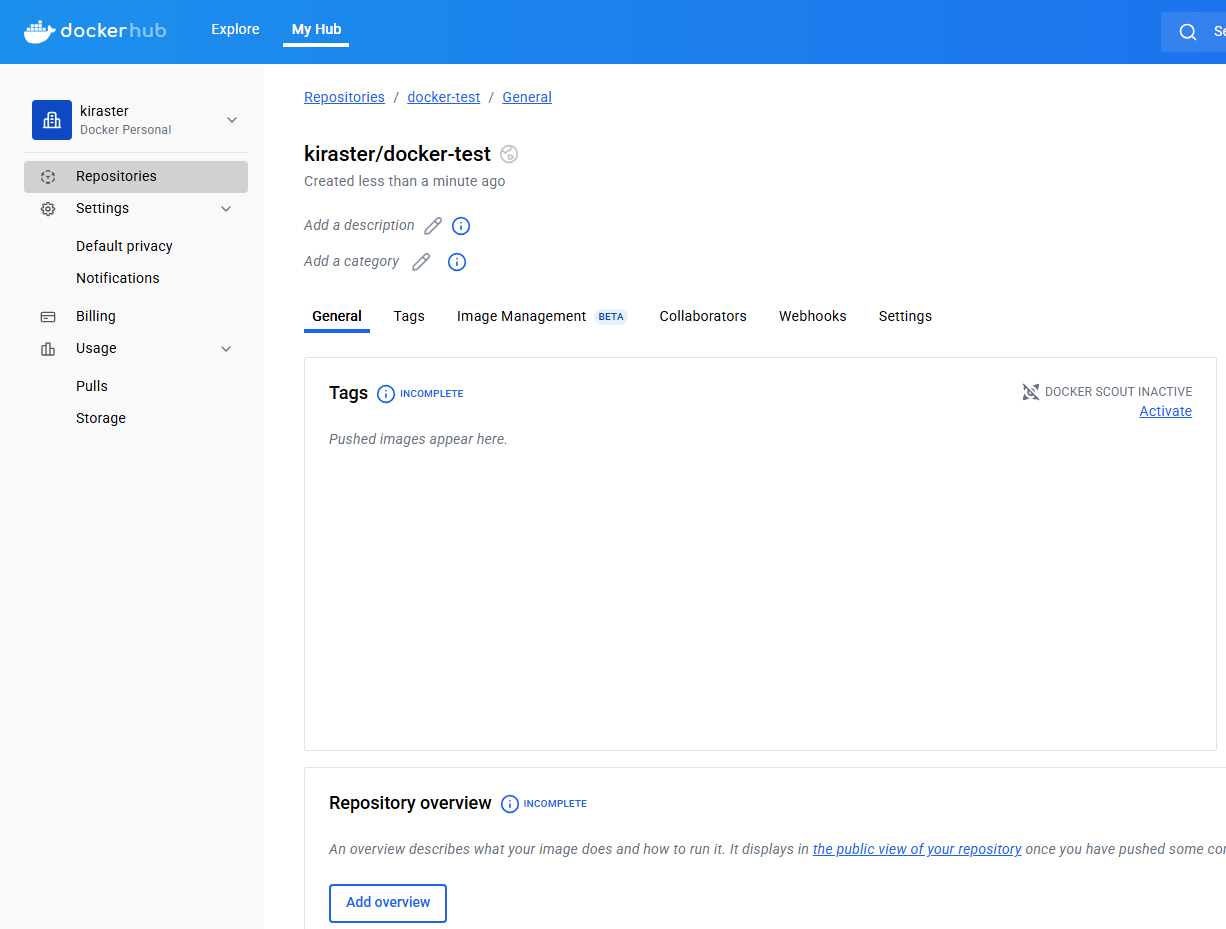Click the pencil icon to edit description
The width and height of the screenshot is (1226, 929).
point(433,226)
